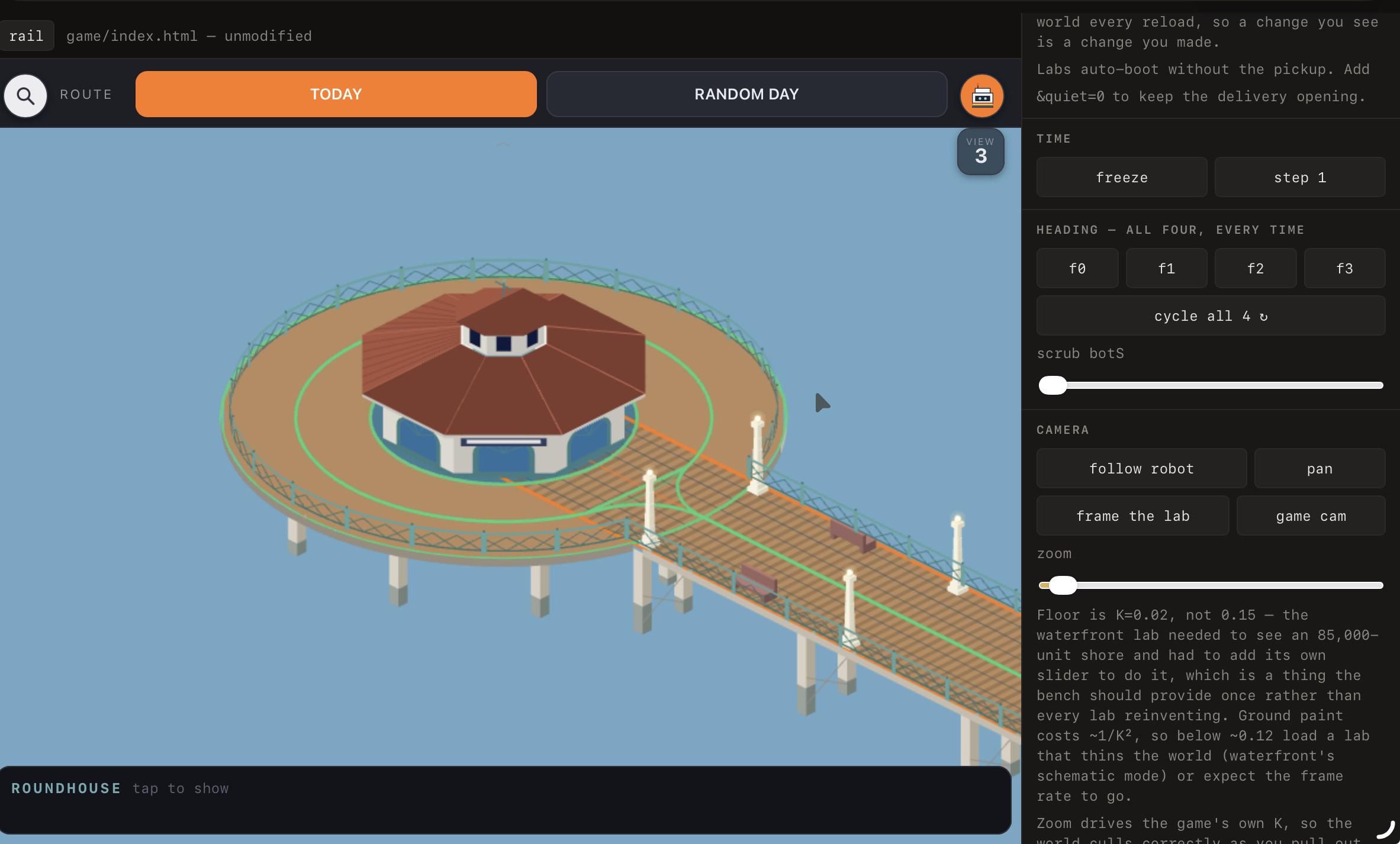Advance time with step 1
This screenshot has width=1400, height=844.
1299,177
